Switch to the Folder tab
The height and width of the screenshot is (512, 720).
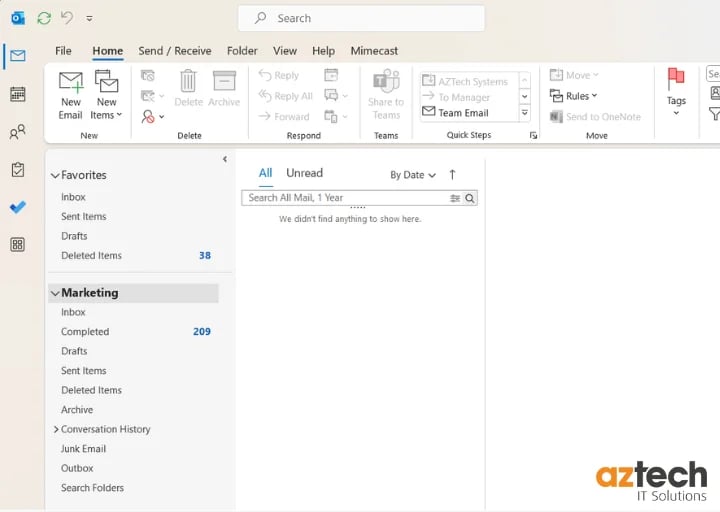(242, 51)
